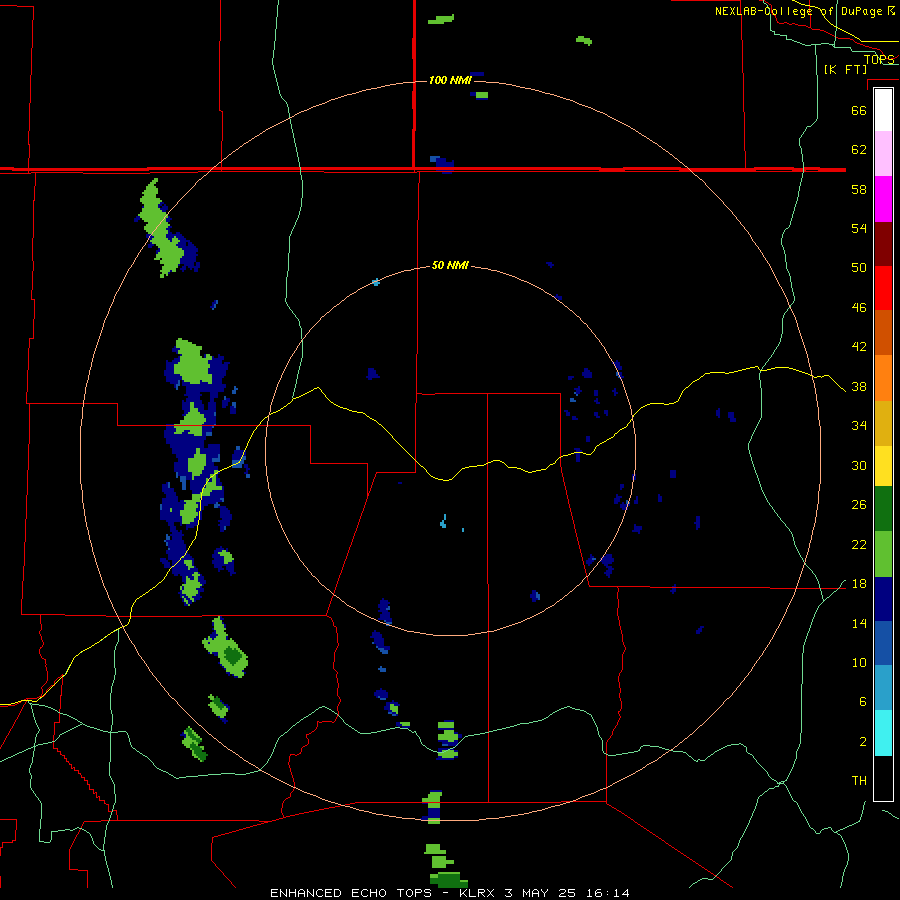Image resolution: width=900 pixels, height=900 pixels.
Task: Select the light pink legend color block
Action: coord(883,154)
